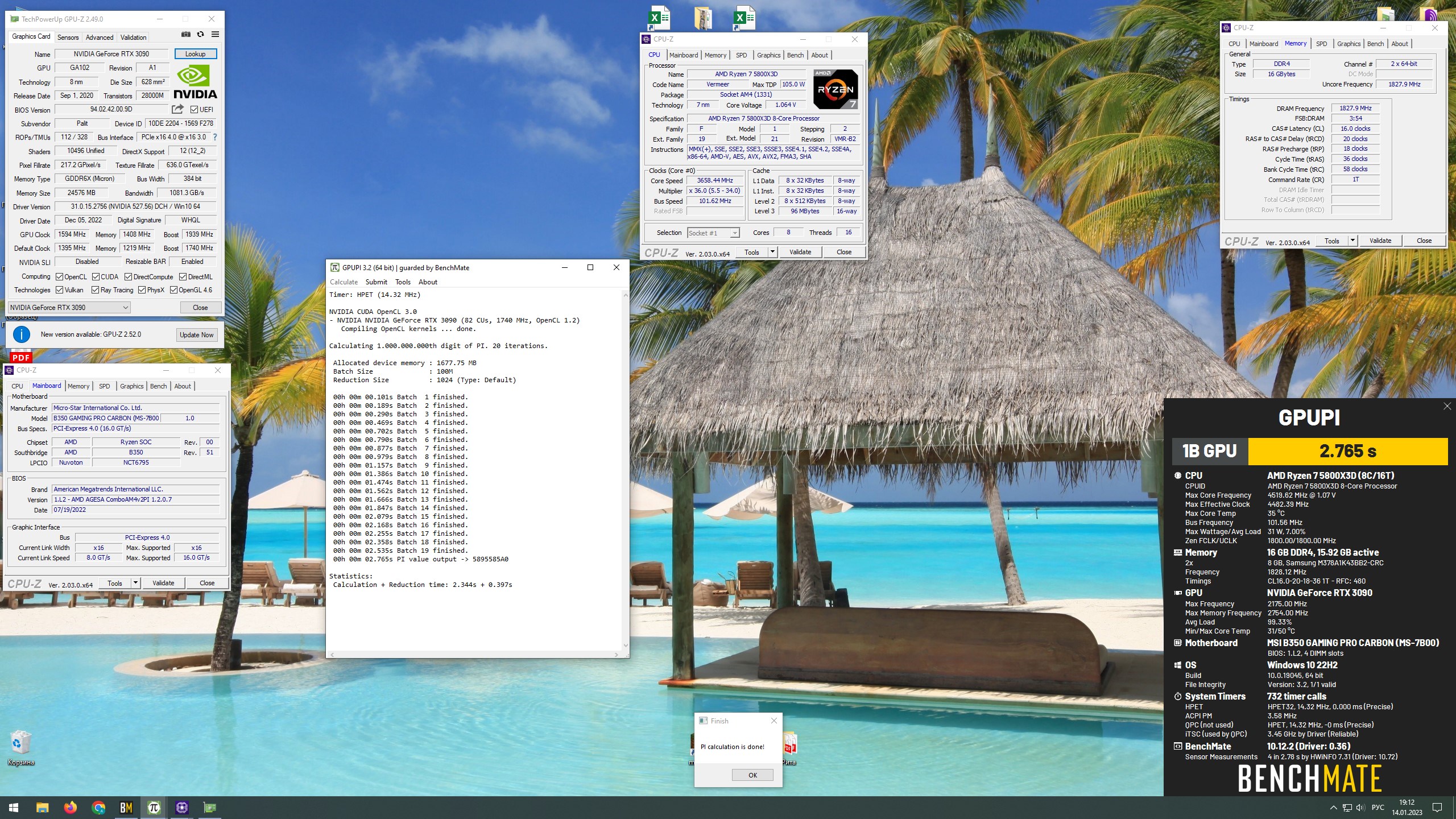Toggle the Ray Tracing checkbox
This screenshot has height=819, width=1456.
tap(96, 290)
